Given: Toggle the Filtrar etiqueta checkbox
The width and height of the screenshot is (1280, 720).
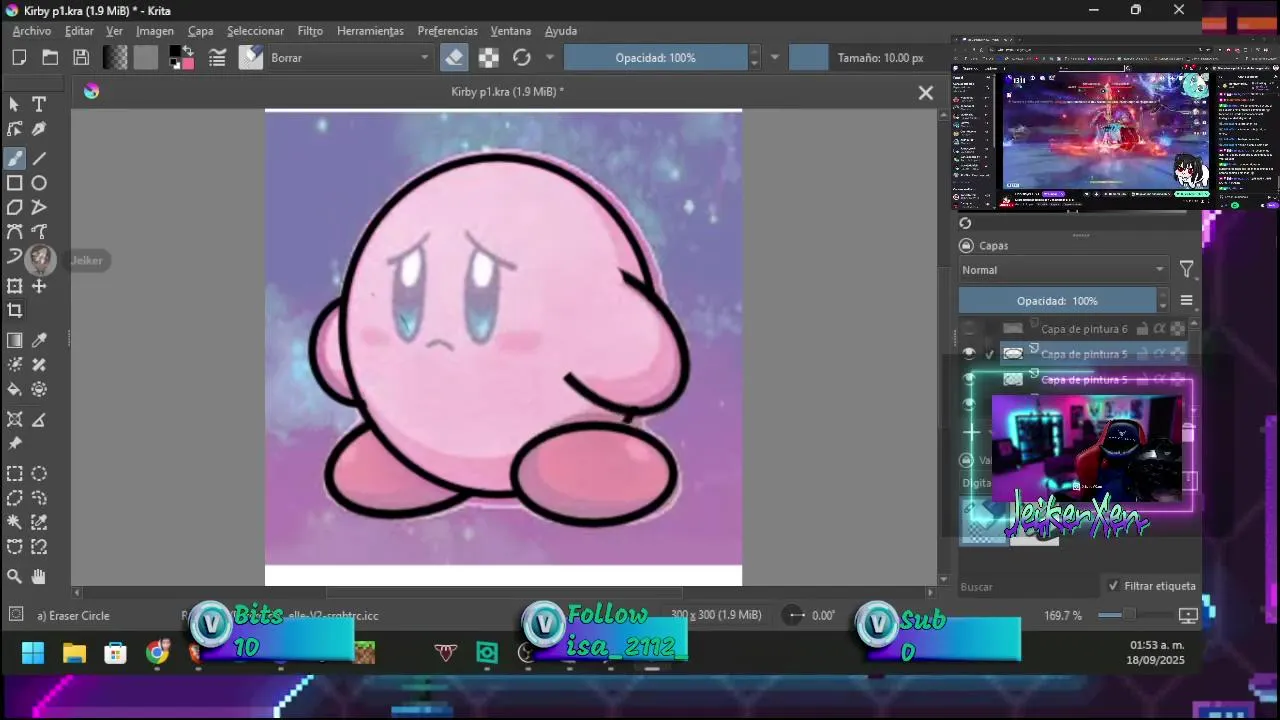Looking at the screenshot, I should 1113,586.
